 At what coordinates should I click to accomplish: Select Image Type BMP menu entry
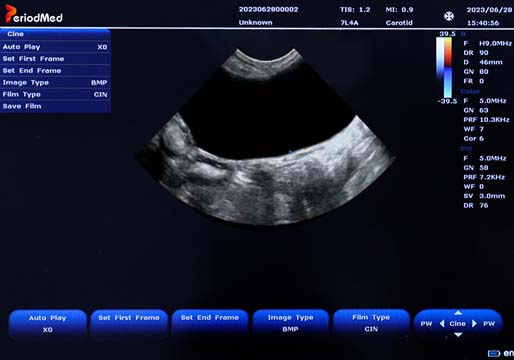(x=55, y=82)
